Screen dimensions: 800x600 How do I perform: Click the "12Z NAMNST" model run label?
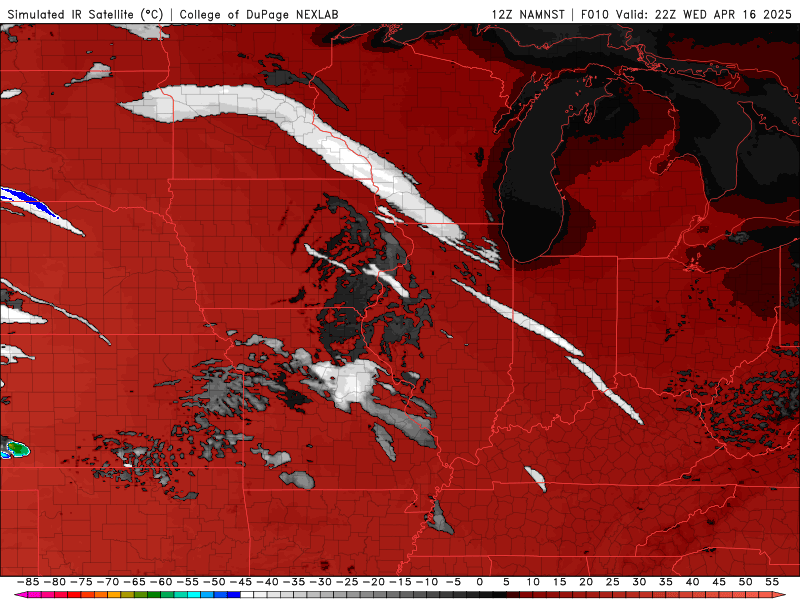[x=528, y=14]
